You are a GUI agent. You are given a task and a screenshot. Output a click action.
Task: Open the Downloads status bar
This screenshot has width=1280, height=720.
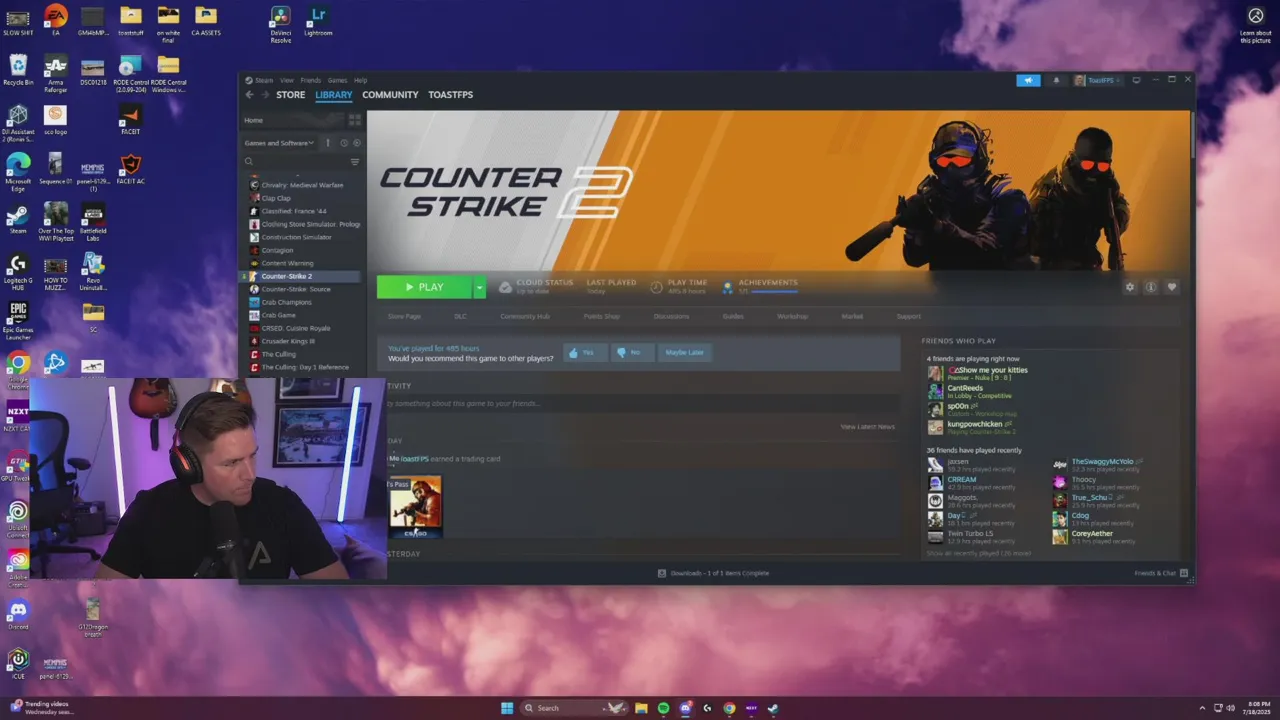pyautogui.click(x=713, y=573)
